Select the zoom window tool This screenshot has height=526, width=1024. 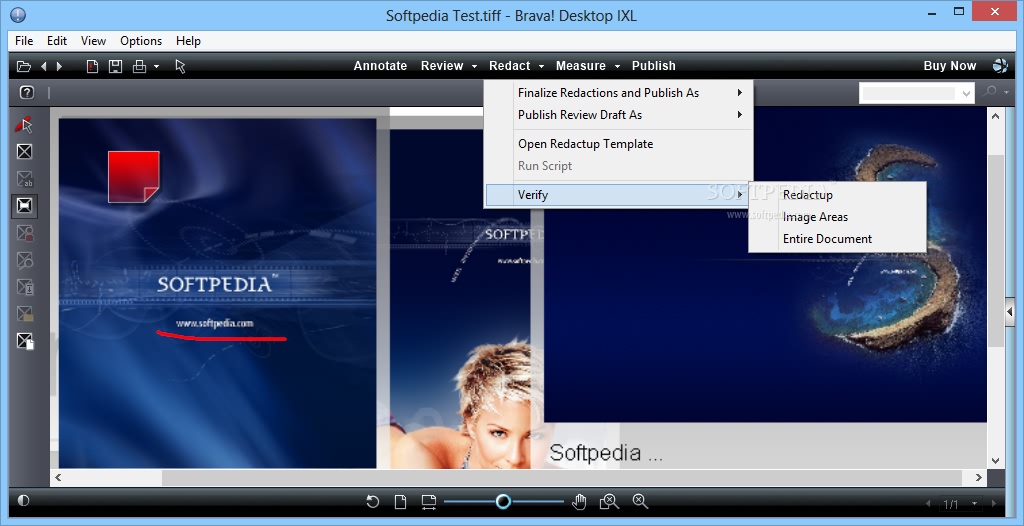pyautogui.click(x=609, y=502)
